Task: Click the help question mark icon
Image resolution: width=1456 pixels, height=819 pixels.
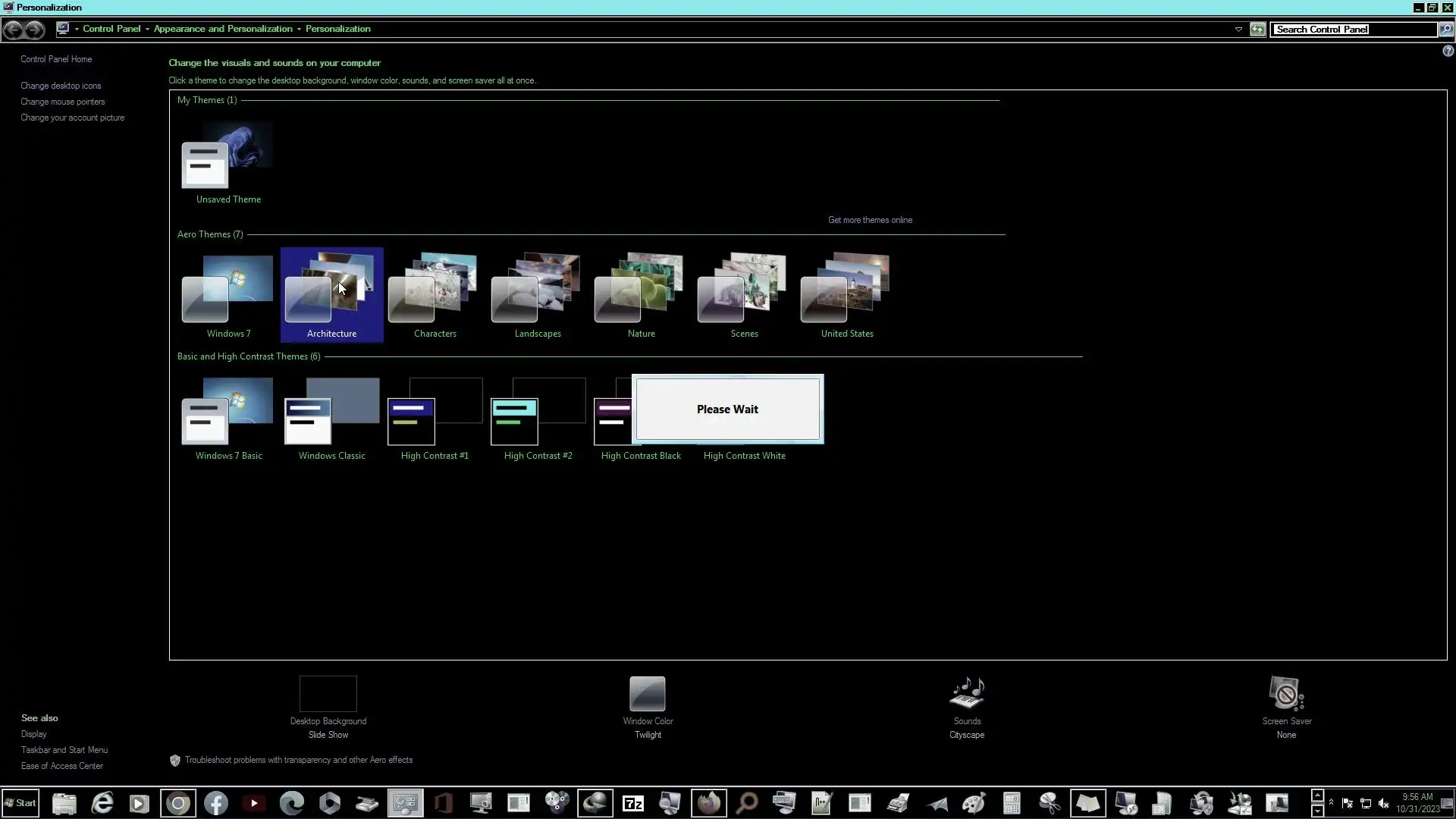Action: click(x=1448, y=51)
